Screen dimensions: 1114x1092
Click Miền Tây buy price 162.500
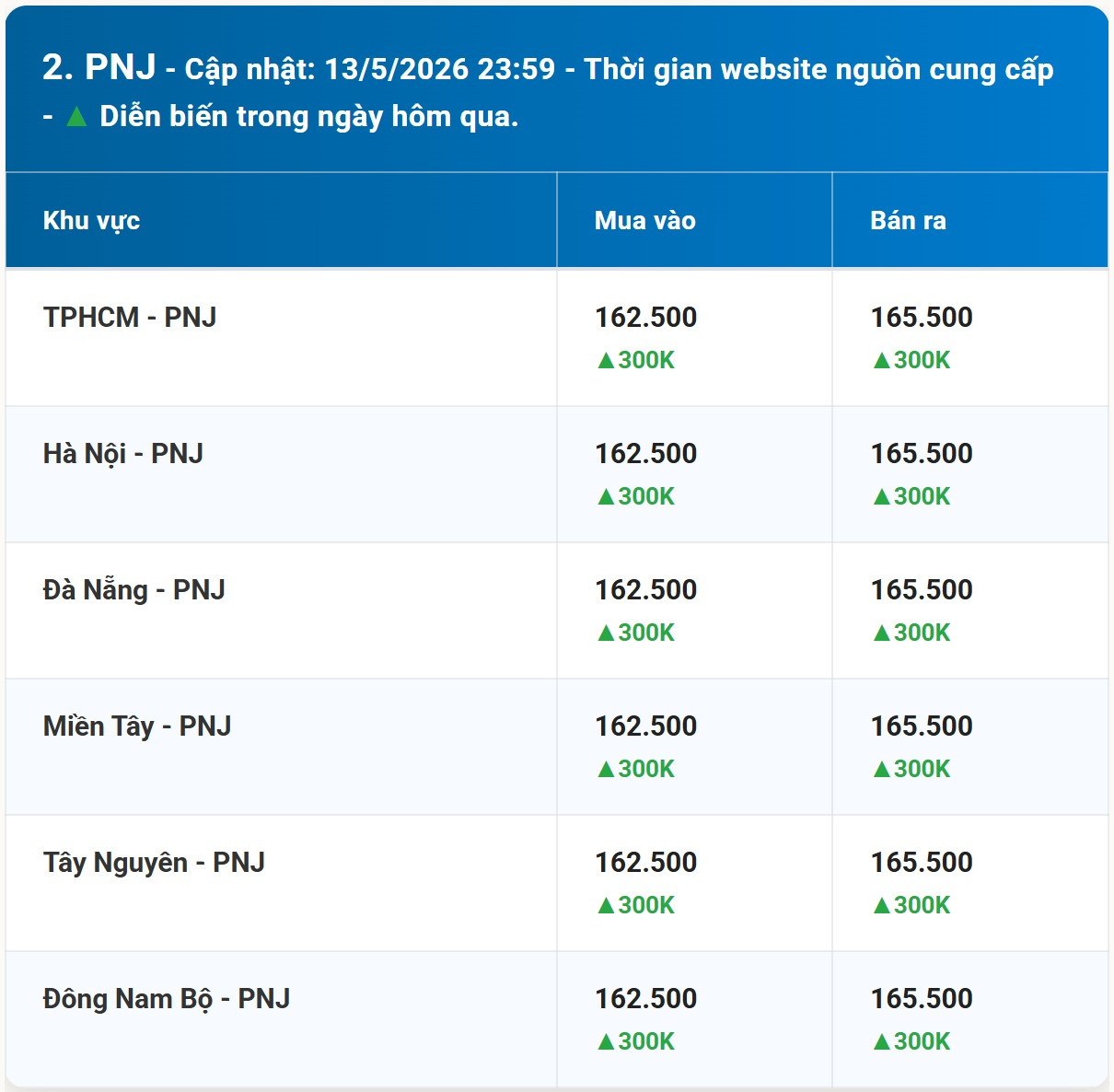point(645,726)
